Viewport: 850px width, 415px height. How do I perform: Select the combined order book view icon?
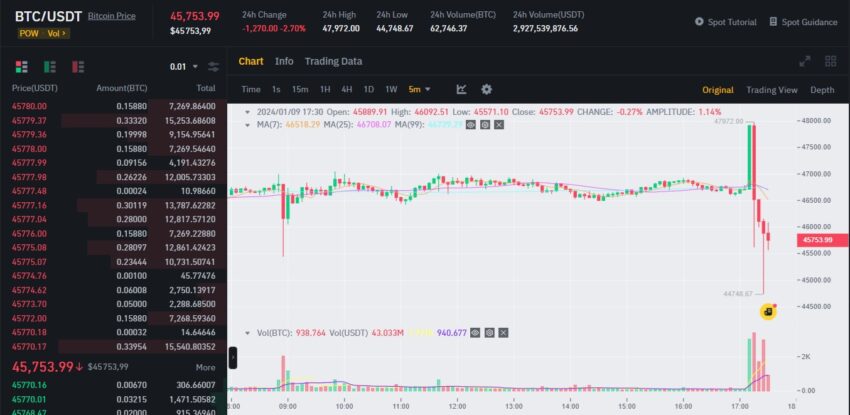click(21, 67)
